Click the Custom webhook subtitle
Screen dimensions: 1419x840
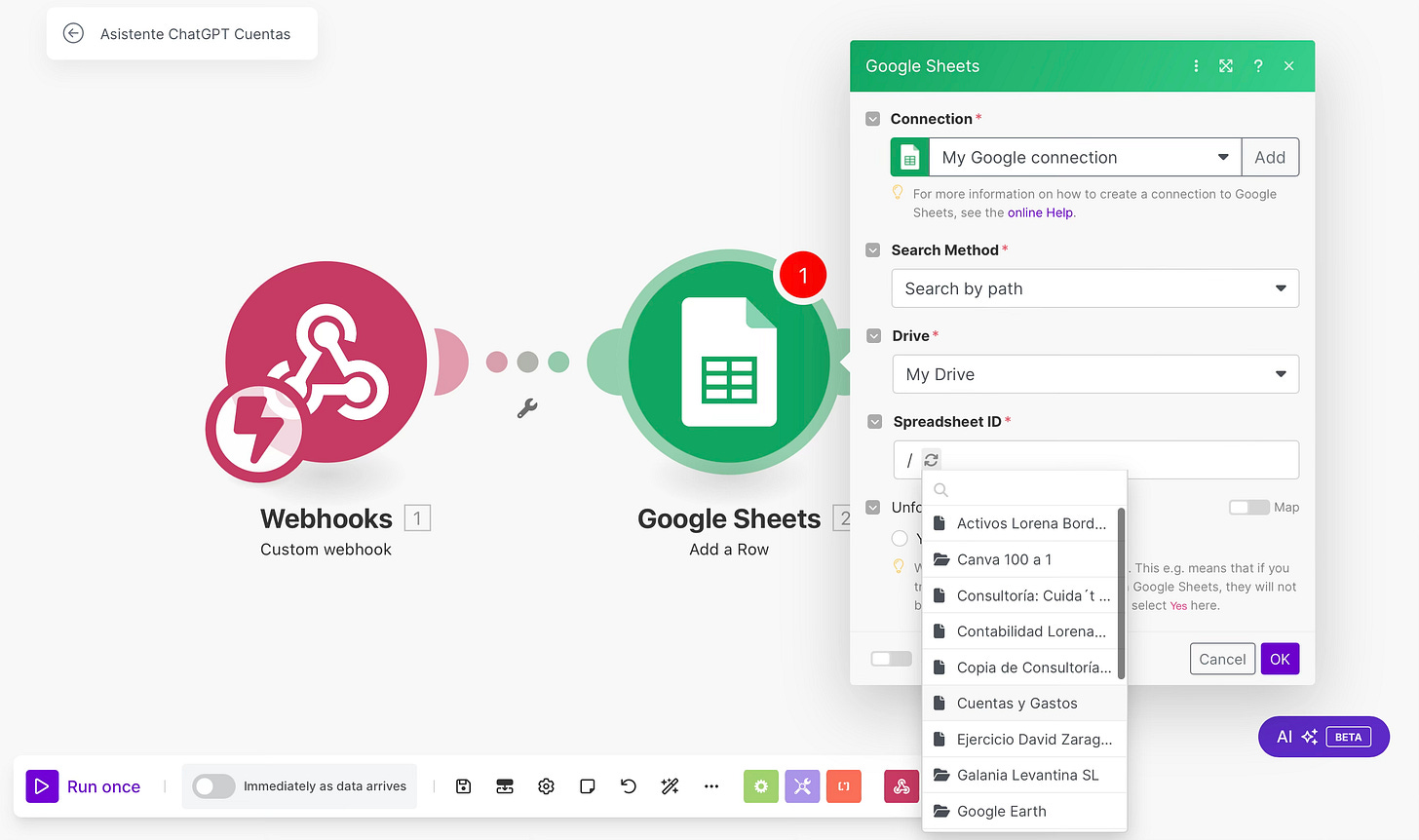326,550
